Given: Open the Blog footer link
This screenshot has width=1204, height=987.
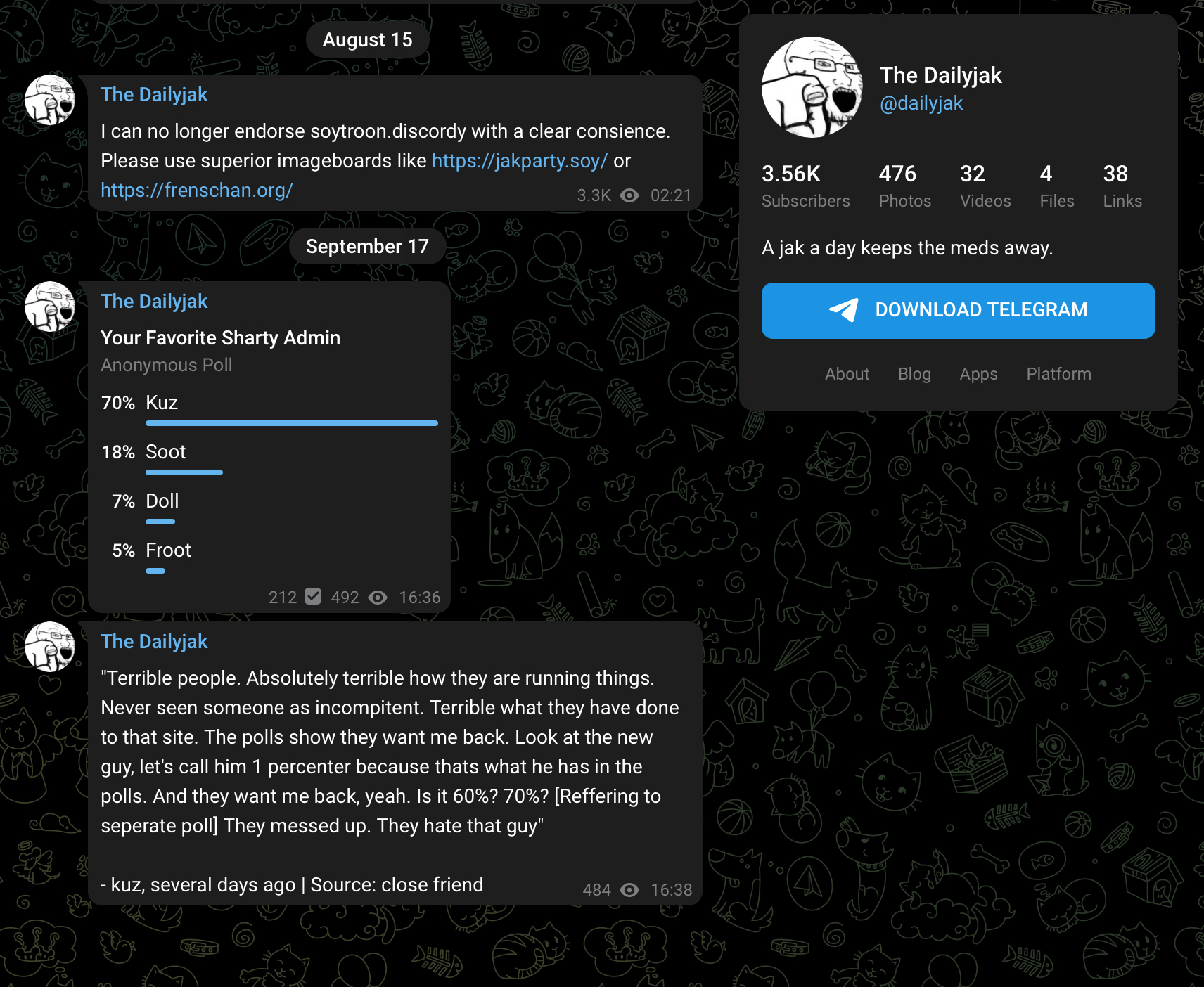Looking at the screenshot, I should pyautogui.click(x=914, y=374).
